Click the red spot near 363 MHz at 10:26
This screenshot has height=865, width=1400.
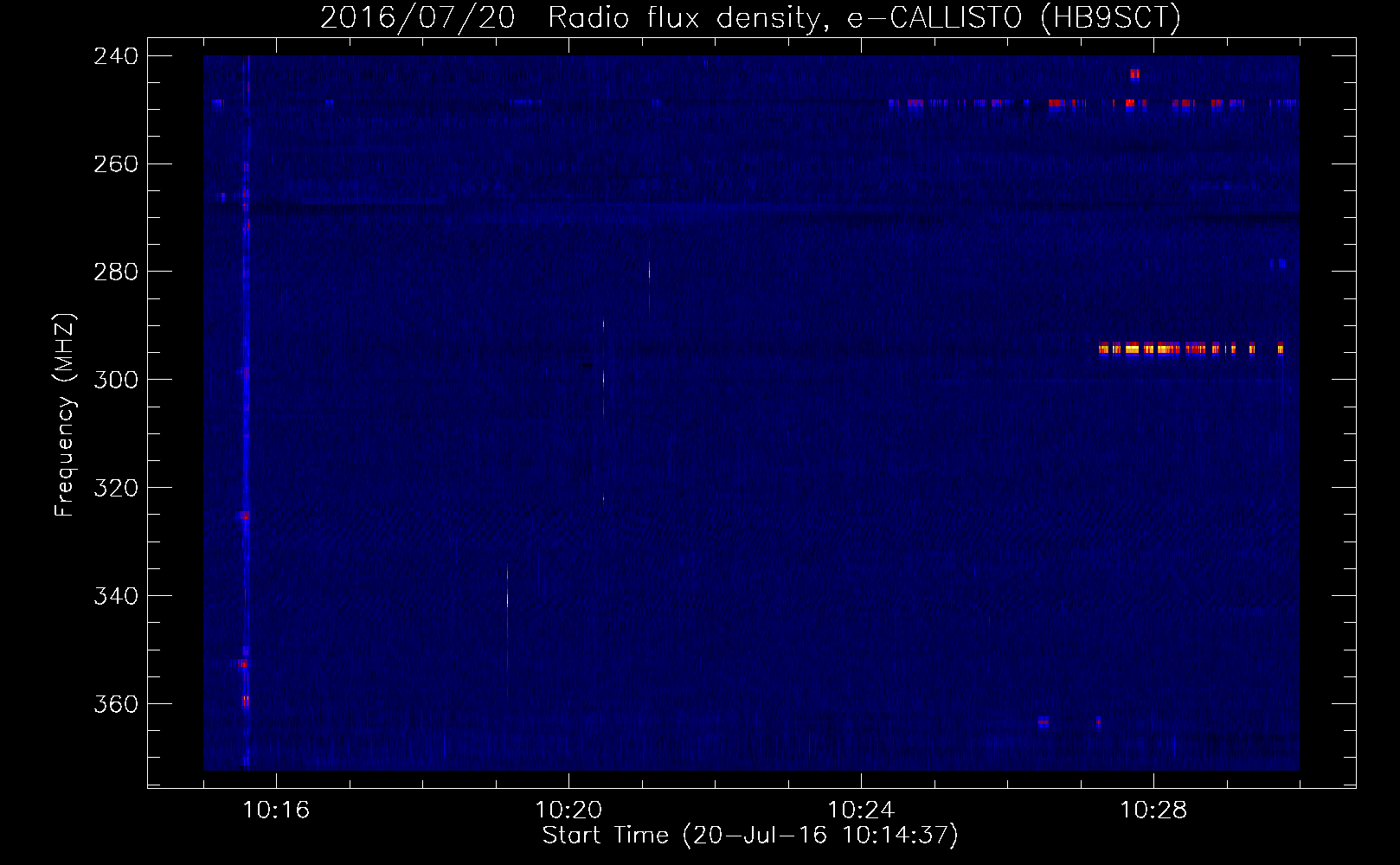(x=1043, y=721)
